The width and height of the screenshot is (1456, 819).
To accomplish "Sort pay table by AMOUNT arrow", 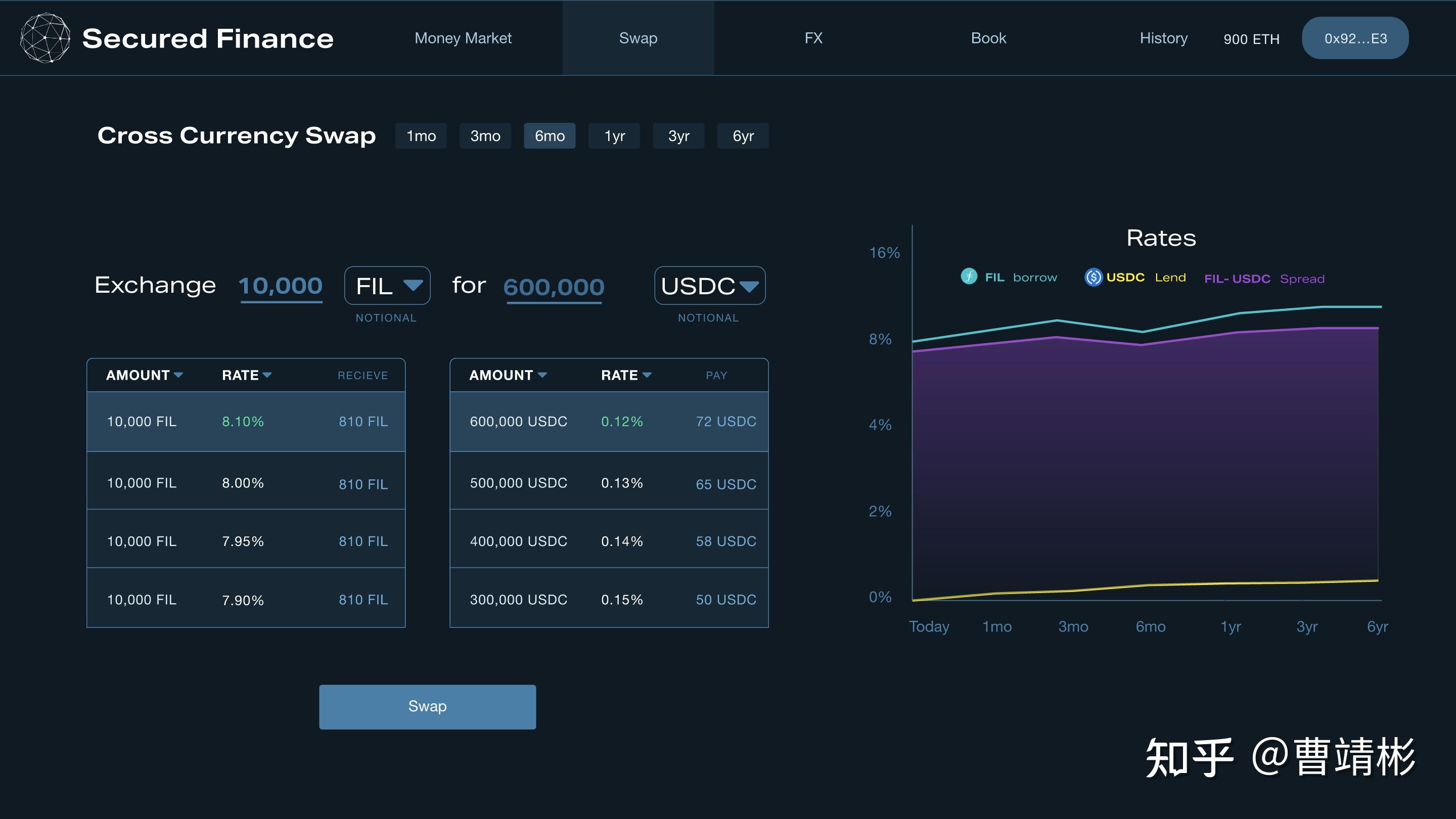I will coord(542,375).
